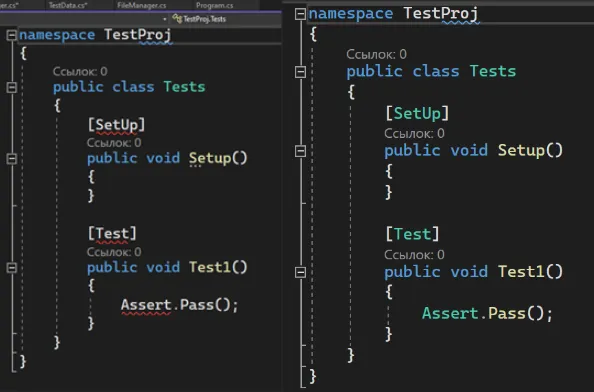Click the TestProj namespace name in left editor
The height and width of the screenshot is (392, 594).
(x=138, y=35)
